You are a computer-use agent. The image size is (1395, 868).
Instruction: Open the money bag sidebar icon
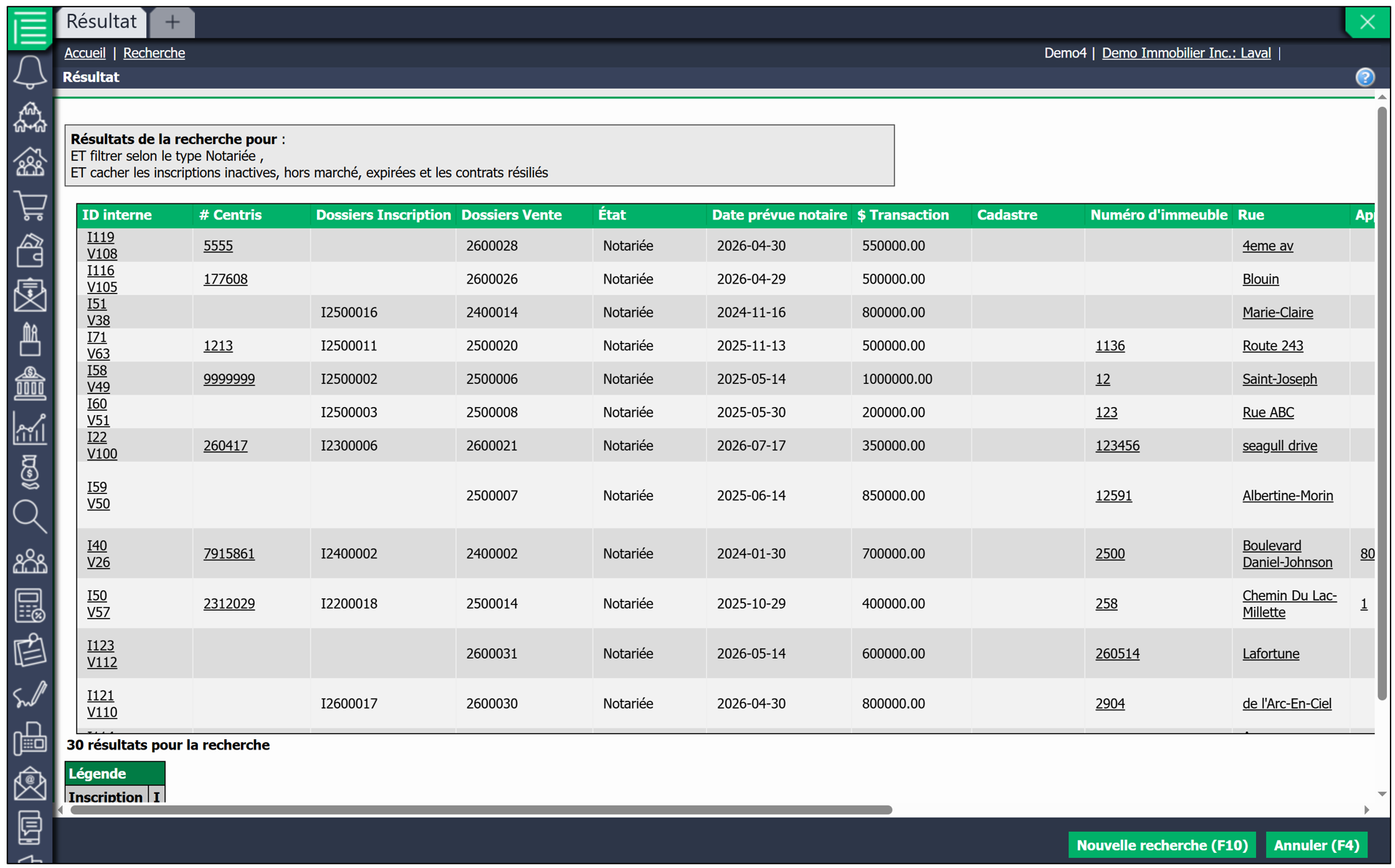pos(30,472)
